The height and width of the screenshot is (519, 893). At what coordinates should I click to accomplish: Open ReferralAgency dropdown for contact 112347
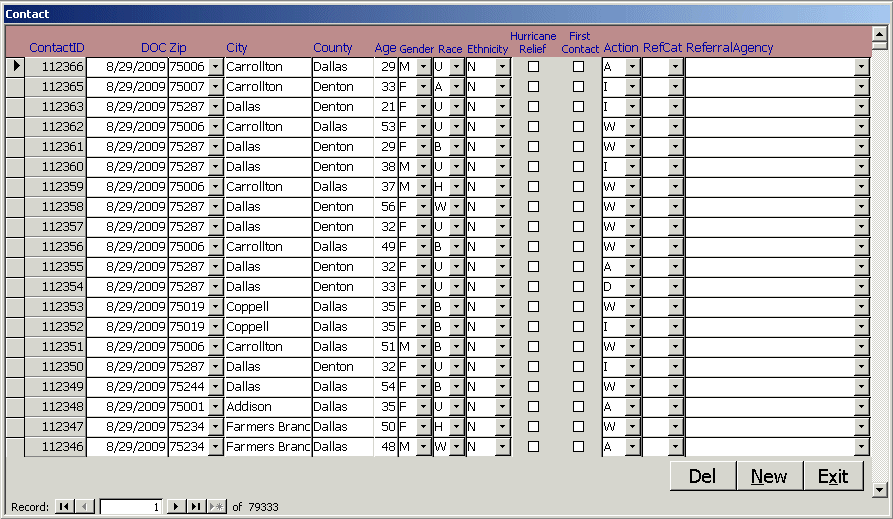coord(861,427)
